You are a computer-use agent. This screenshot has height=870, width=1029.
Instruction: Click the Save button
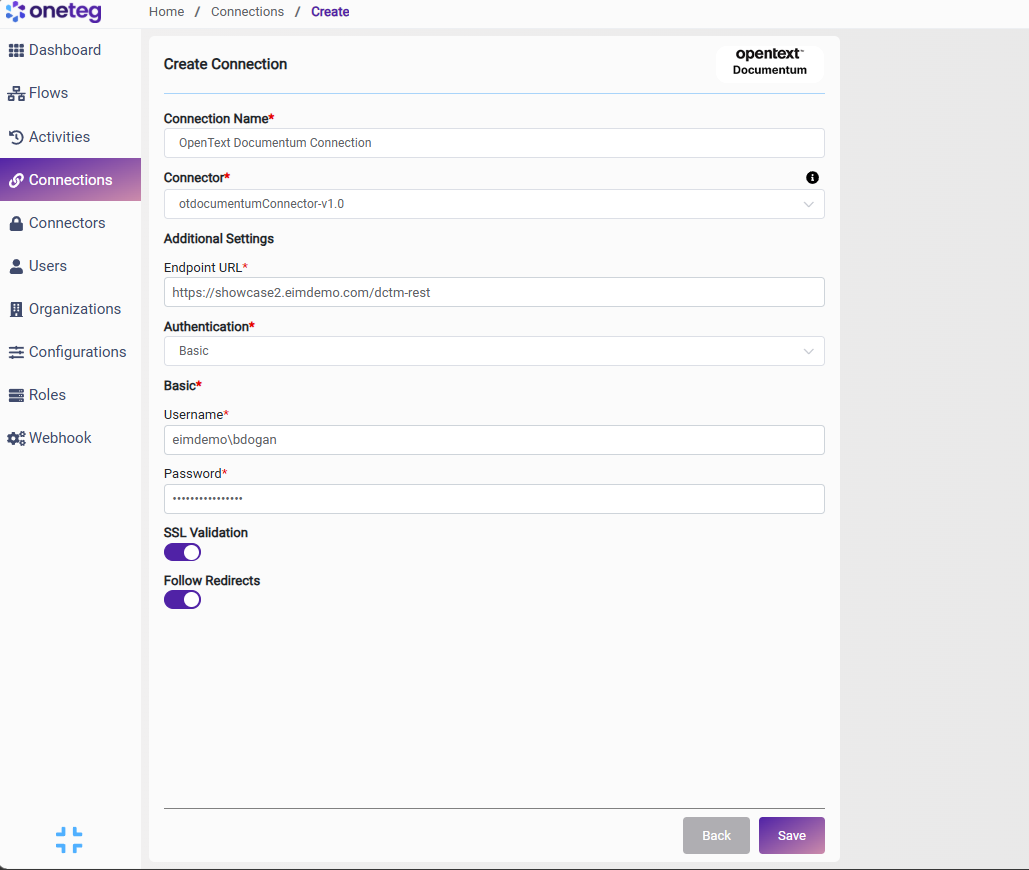point(791,835)
